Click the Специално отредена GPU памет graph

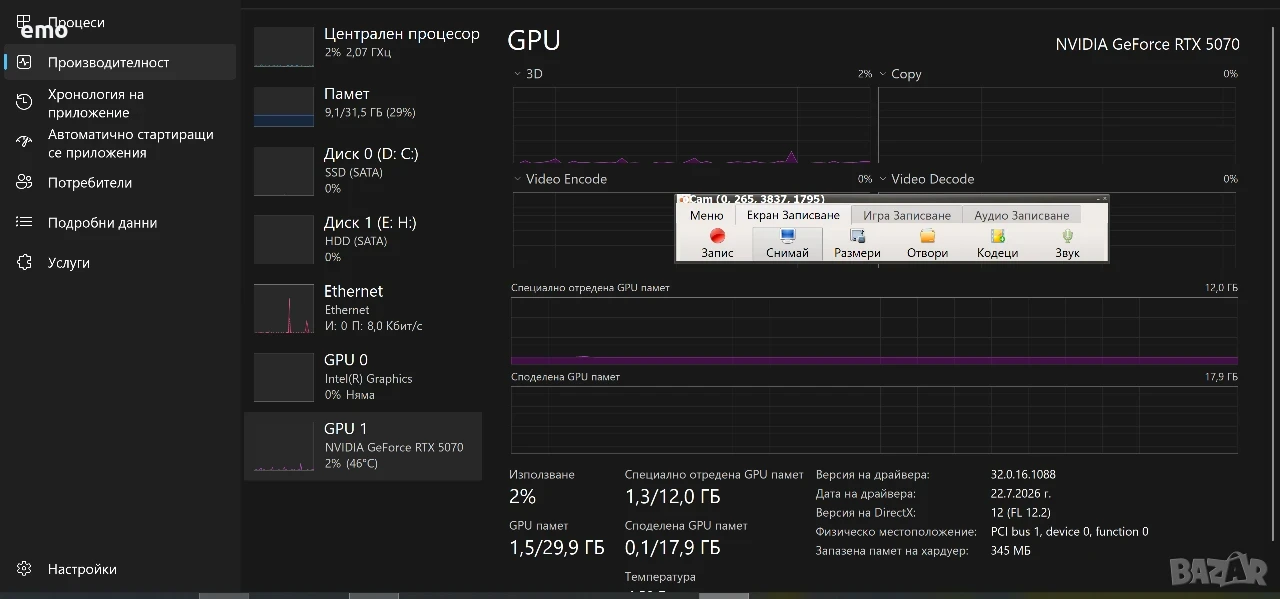coord(874,331)
